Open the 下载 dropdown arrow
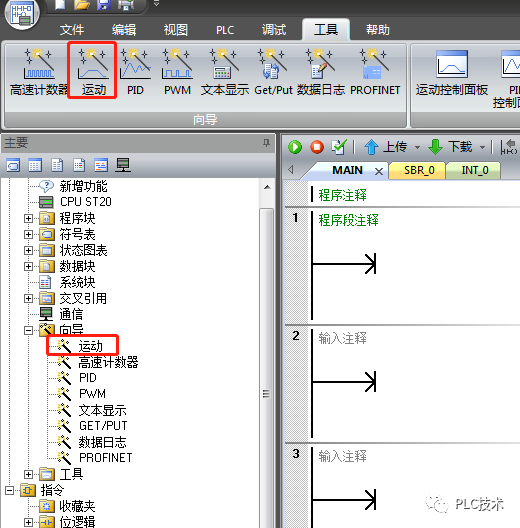The height and width of the screenshot is (528, 520). [482, 147]
